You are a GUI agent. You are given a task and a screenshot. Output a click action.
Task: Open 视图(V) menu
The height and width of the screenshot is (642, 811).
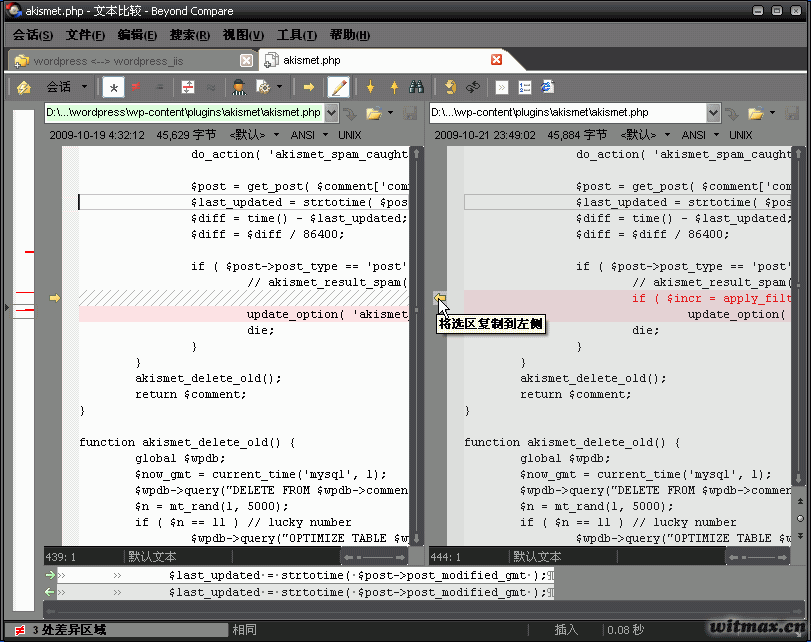243,35
